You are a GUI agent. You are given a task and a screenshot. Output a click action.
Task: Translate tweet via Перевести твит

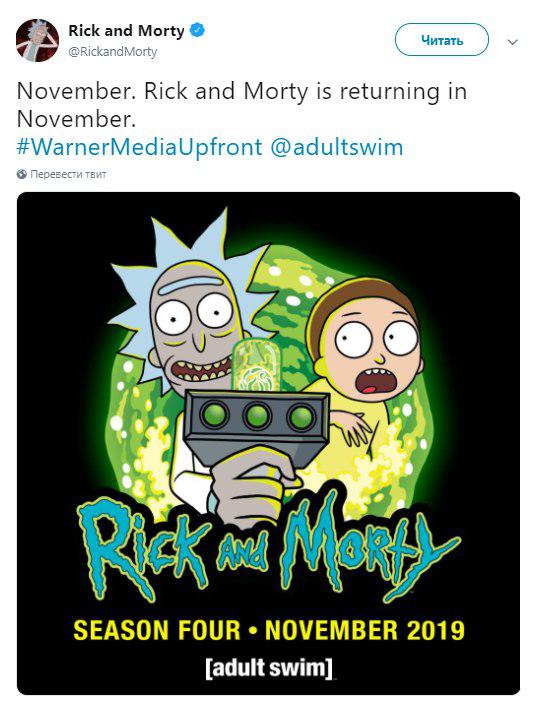pyautogui.click(x=68, y=174)
